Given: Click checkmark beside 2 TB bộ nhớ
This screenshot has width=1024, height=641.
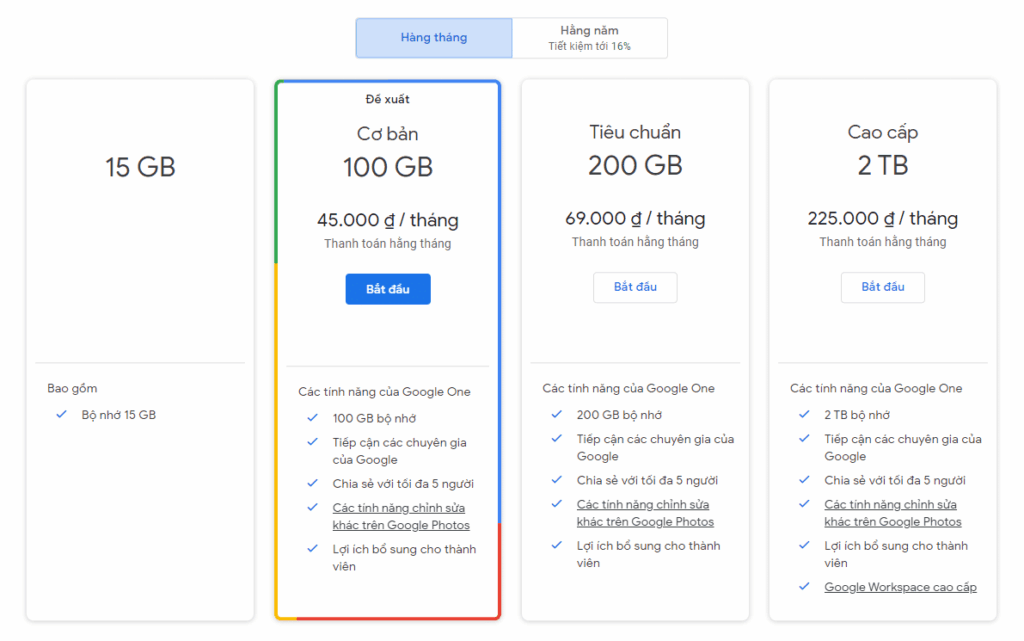Looking at the screenshot, I should [x=804, y=414].
